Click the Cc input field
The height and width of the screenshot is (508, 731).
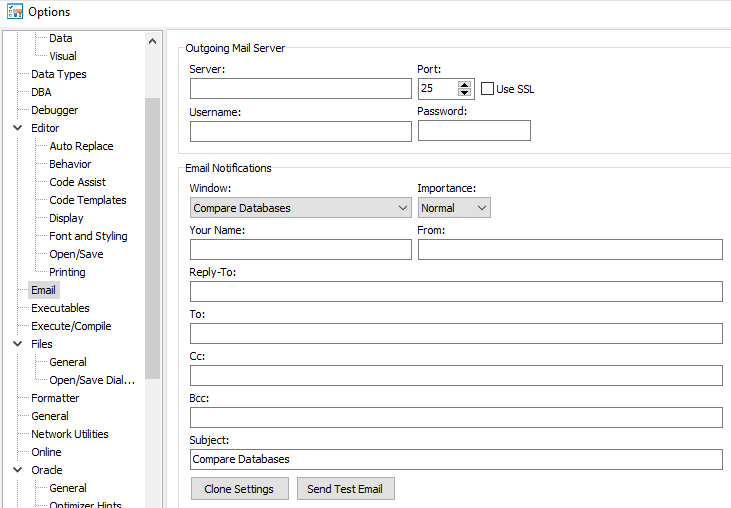pyautogui.click(x=456, y=375)
